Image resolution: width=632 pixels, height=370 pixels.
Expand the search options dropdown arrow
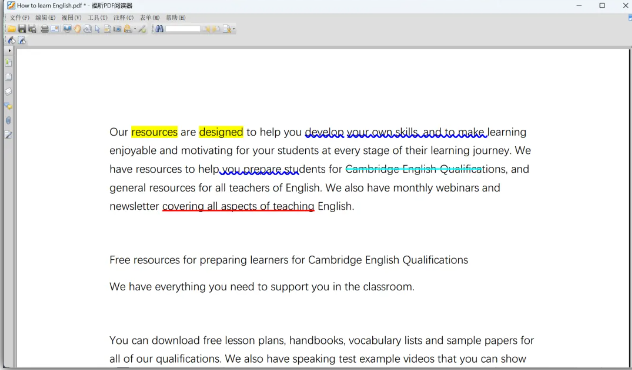point(234,29)
